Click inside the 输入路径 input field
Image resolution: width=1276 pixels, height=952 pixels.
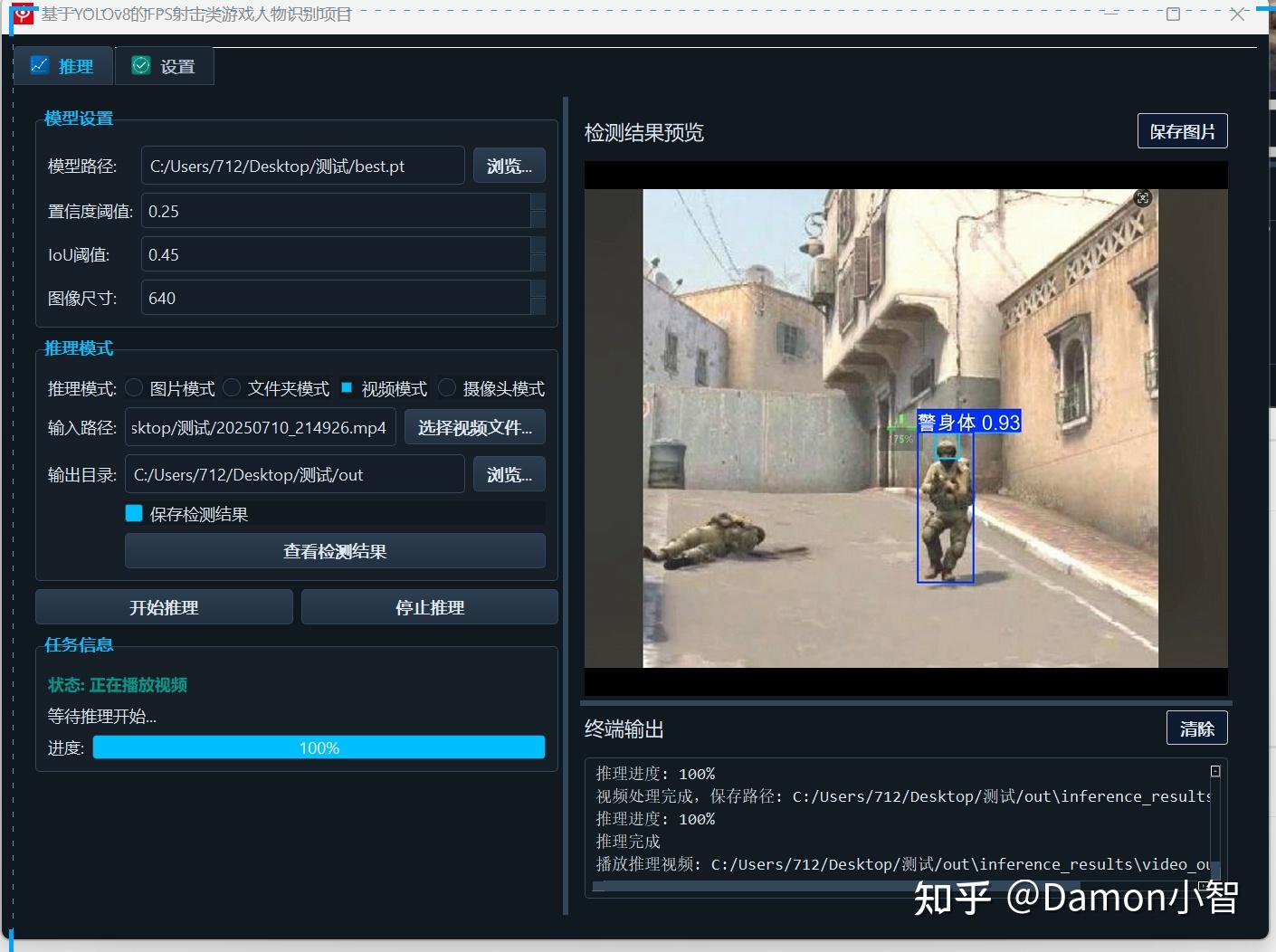tap(260, 426)
